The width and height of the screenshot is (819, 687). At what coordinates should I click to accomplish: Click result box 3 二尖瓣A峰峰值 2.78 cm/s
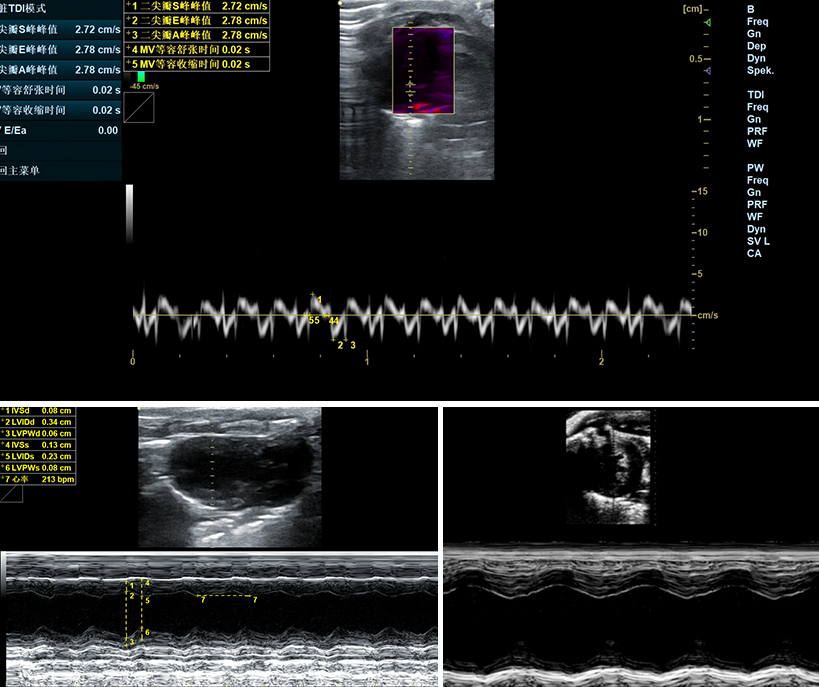197,35
